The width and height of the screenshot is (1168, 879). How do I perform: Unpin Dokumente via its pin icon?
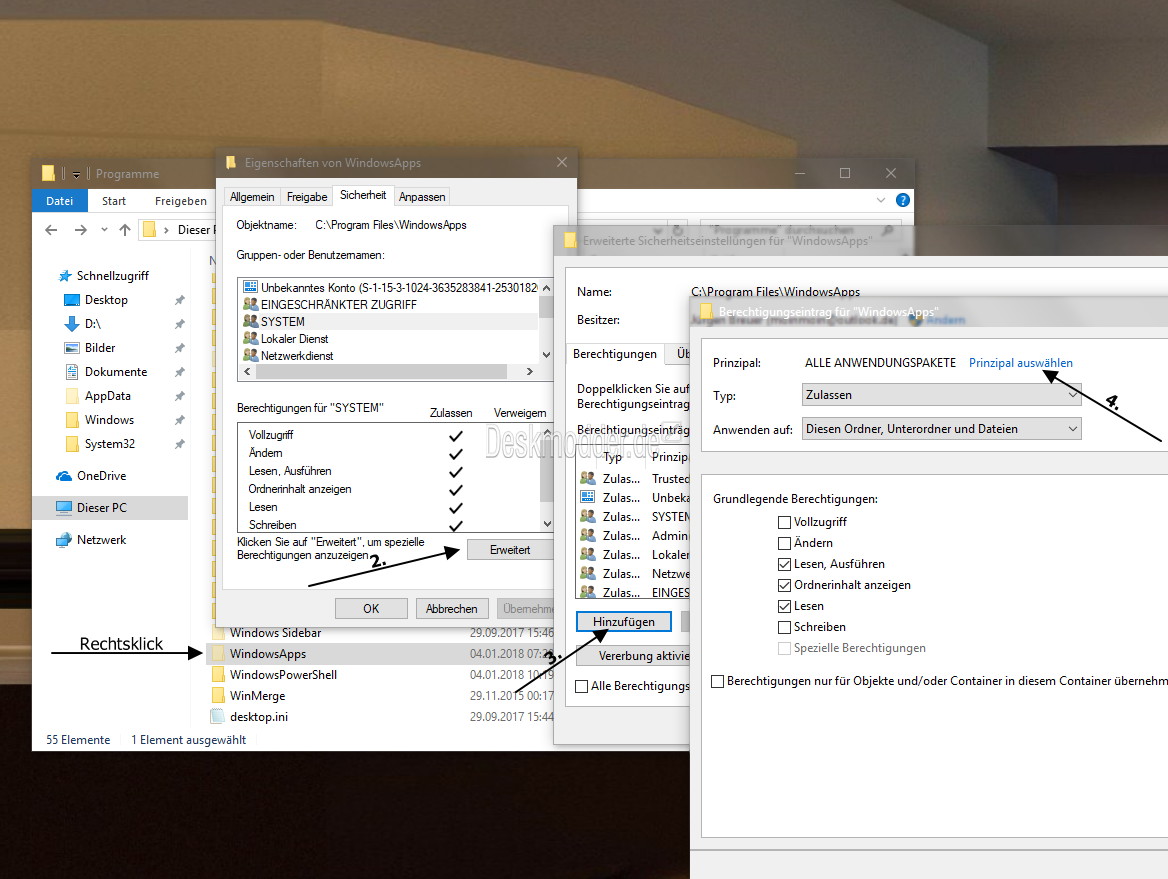point(180,372)
